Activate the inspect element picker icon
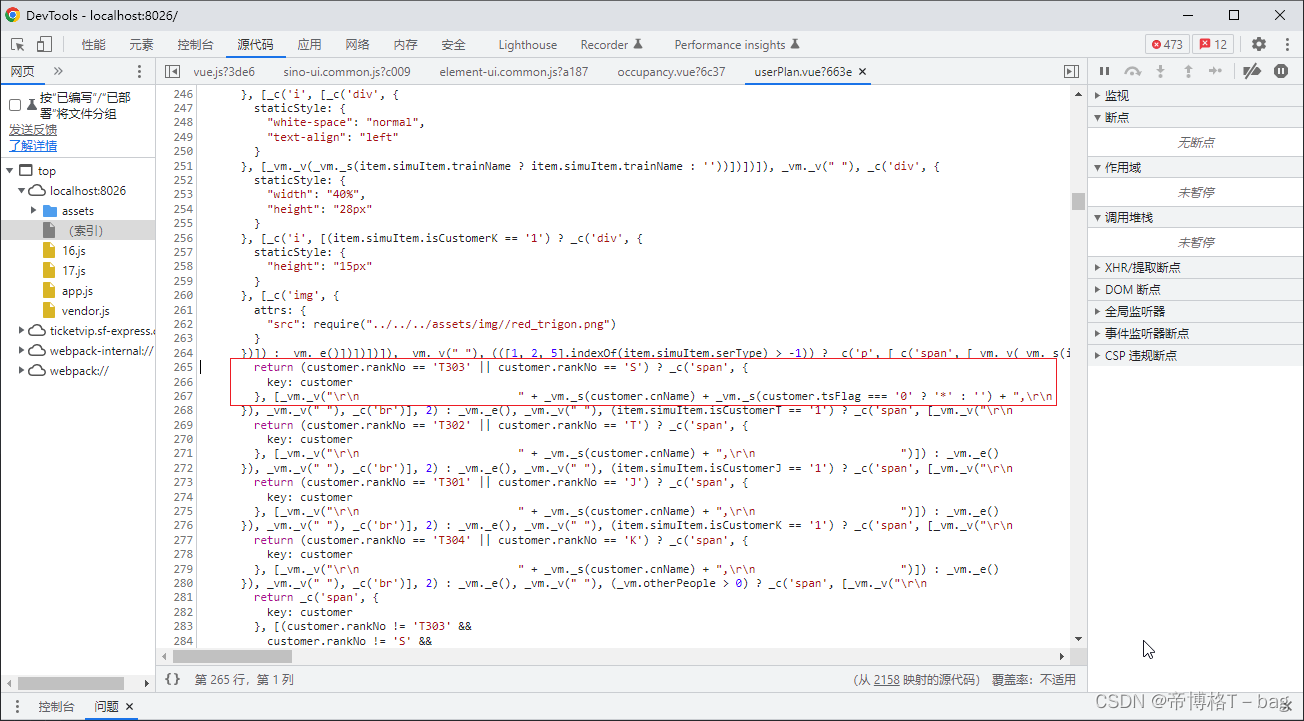Screen dimensions: 1304x721 coord(17,44)
